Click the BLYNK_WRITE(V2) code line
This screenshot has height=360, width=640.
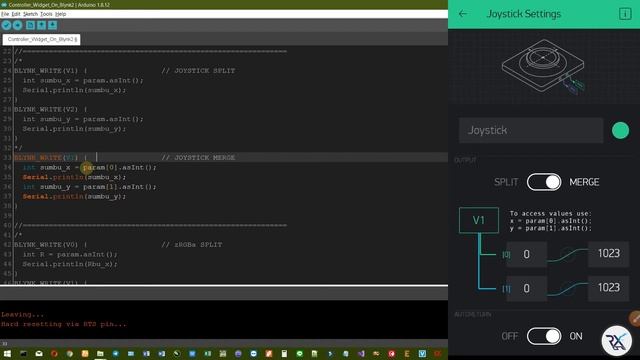(51, 109)
